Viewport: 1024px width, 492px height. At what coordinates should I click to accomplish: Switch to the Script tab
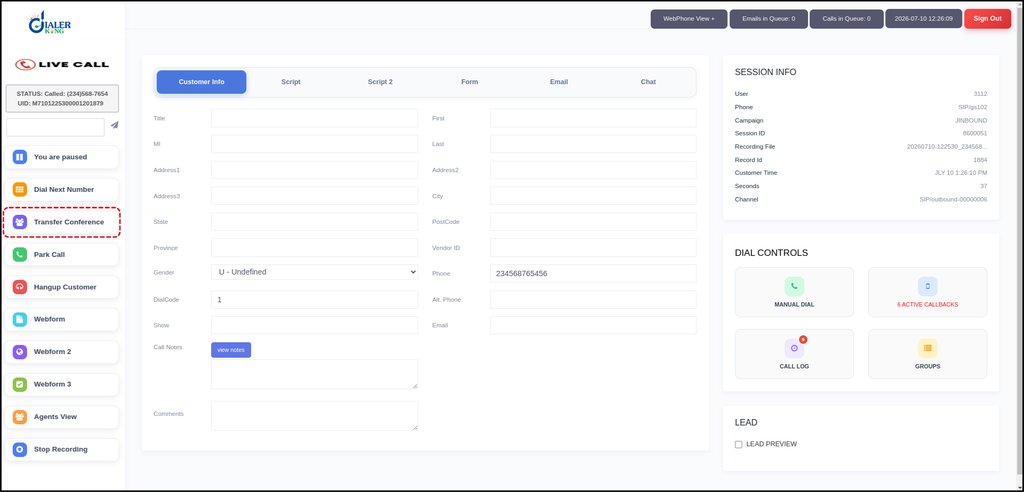point(291,82)
